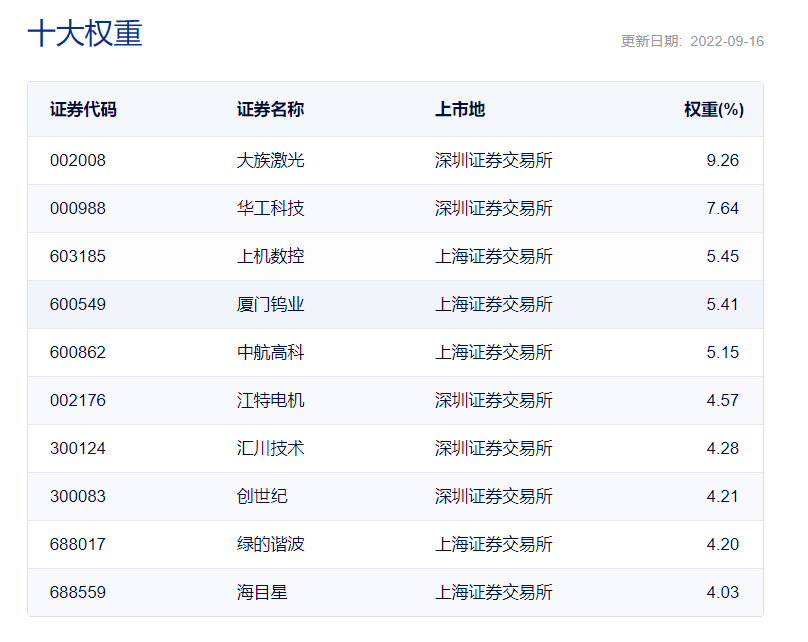The height and width of the screenshot is (642, 808).
Task: Select security code 000988
Action: (78, 208)
